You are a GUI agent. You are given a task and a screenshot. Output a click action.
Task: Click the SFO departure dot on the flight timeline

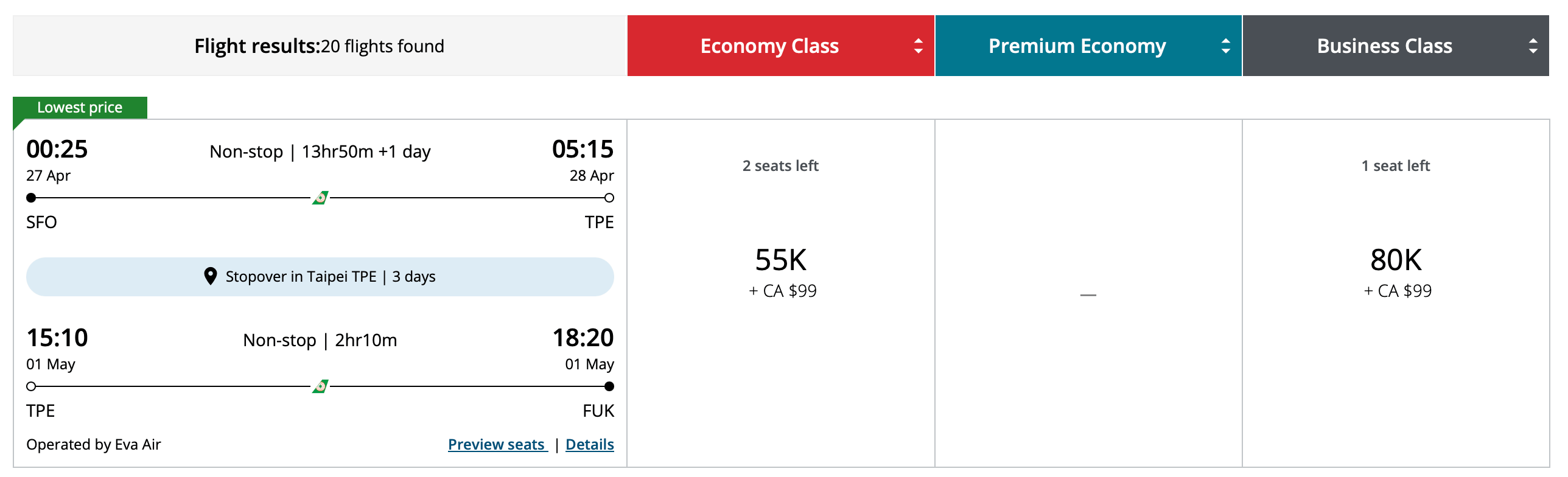coord(30,197)
